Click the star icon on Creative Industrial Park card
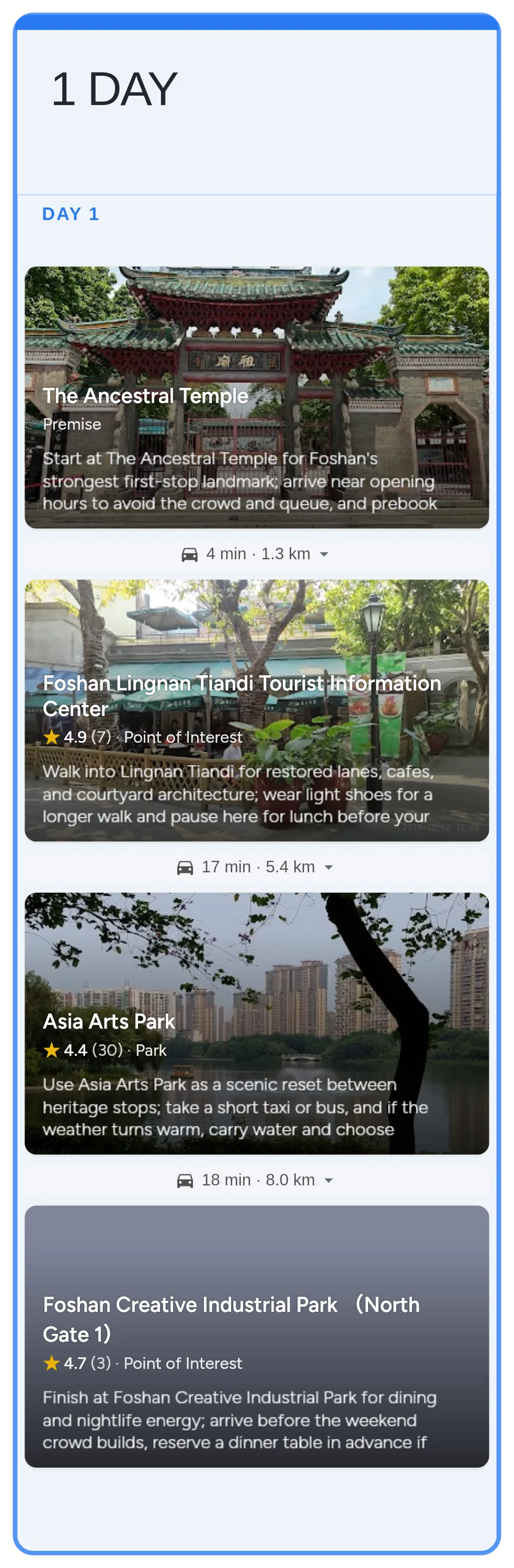 [x=52, y=1363]
